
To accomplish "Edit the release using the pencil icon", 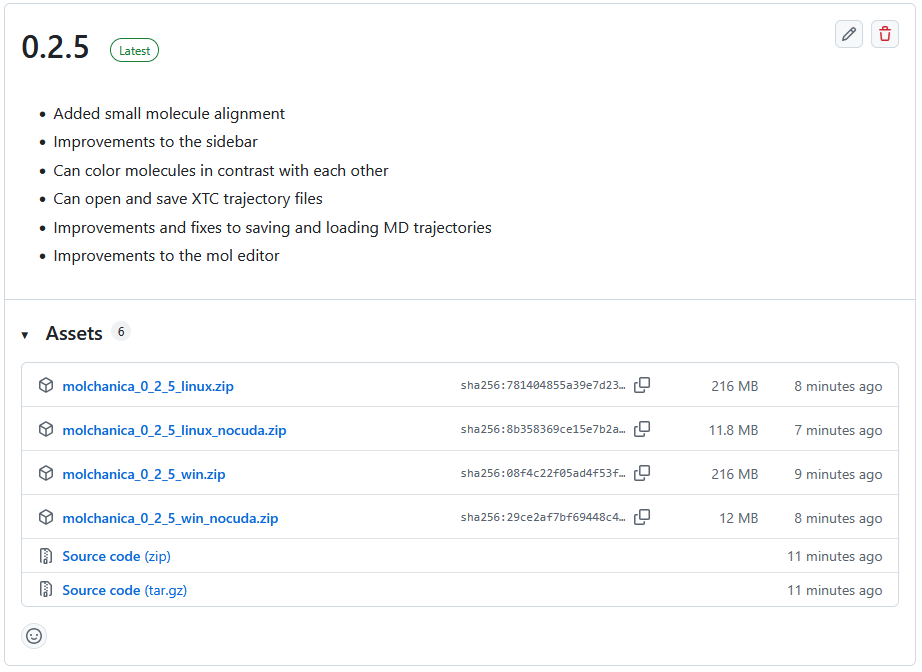I will tap(848, 33).
